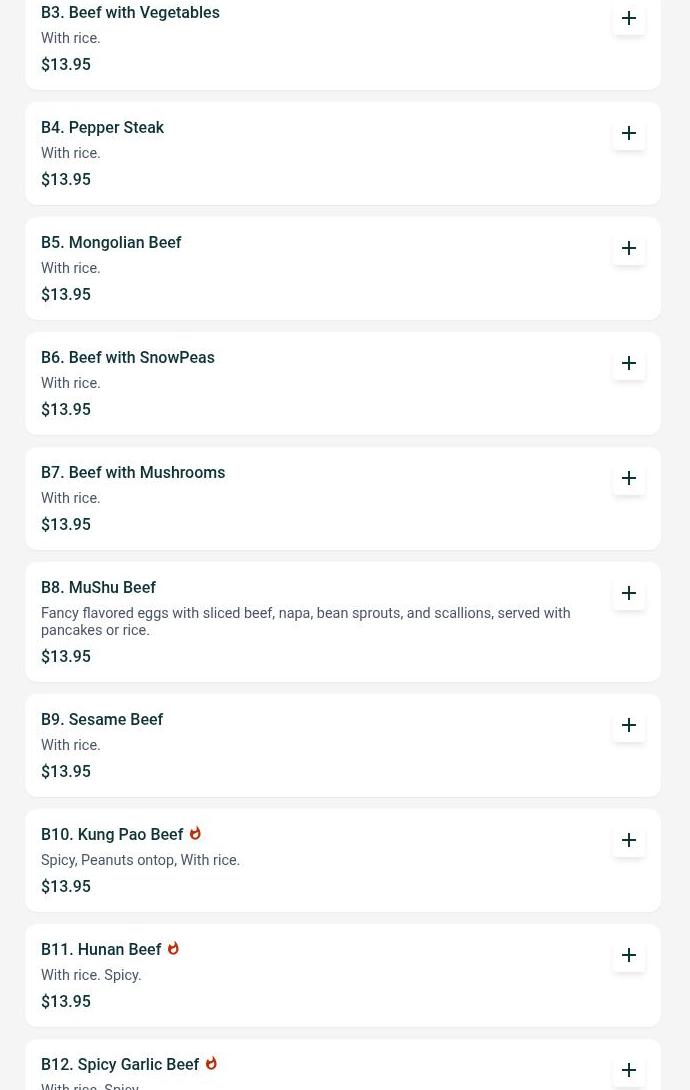Open B8. MuShu Beef item details
The width and height of the screenshot is (690, 1090).
pos(98,588)
